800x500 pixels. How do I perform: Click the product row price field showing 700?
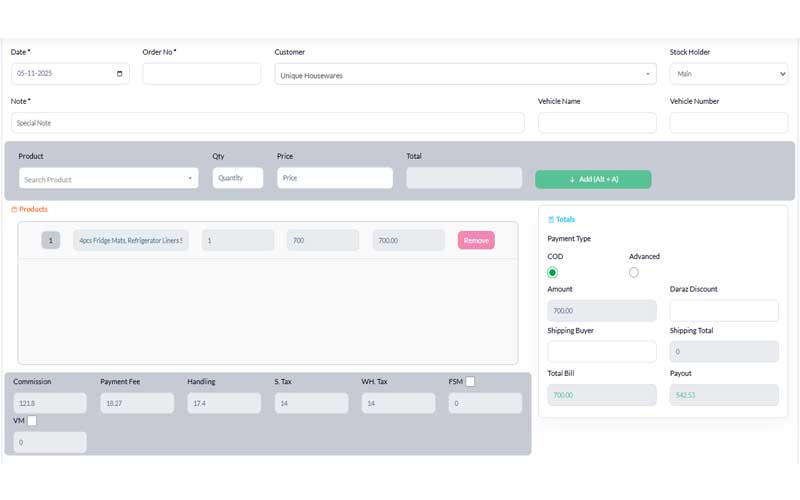(x=322, y=240)
